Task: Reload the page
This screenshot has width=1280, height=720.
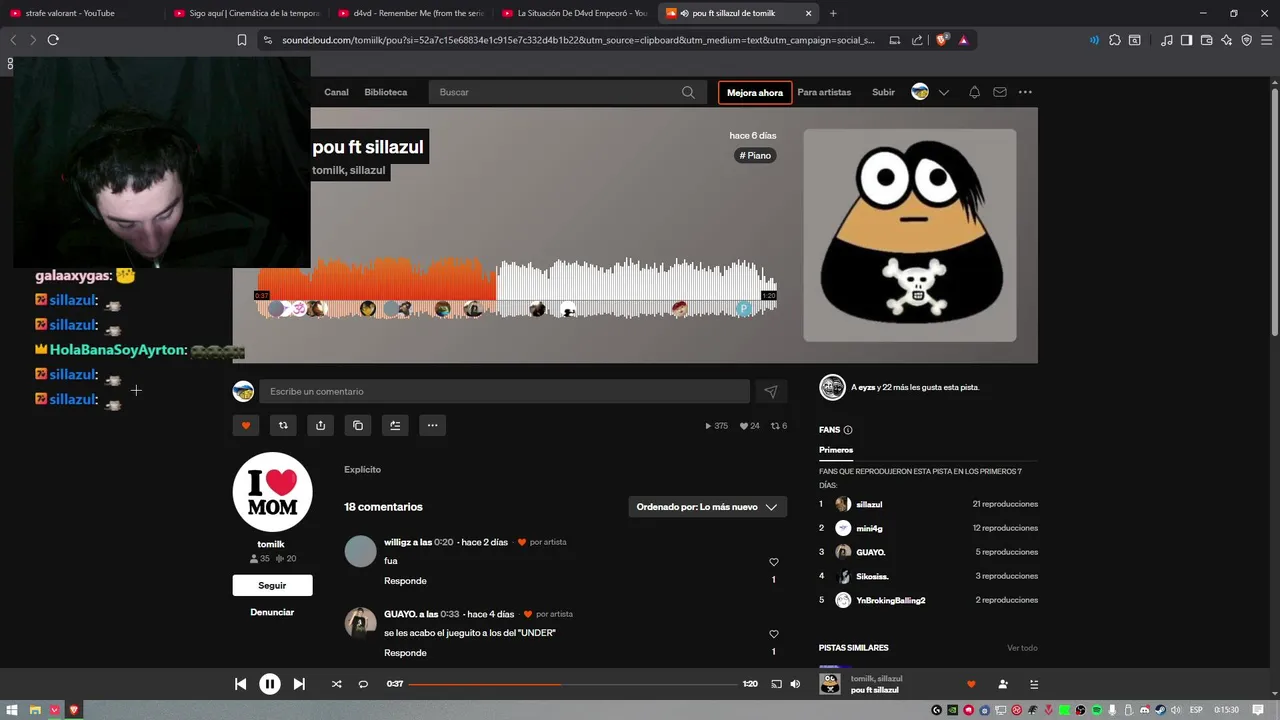Action: (x=53, y=40)
